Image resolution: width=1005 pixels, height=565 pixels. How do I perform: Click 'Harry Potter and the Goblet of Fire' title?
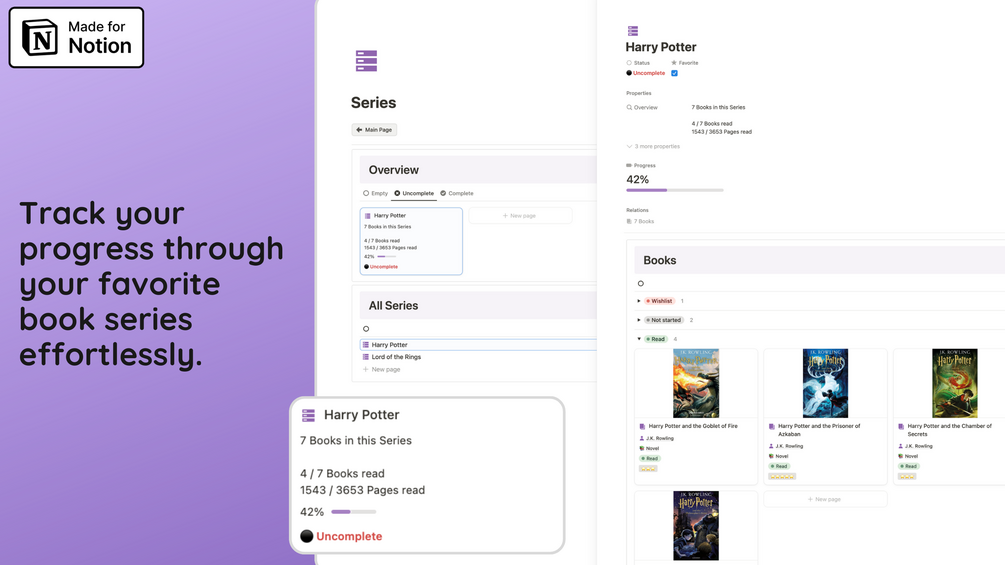(693, 426)
